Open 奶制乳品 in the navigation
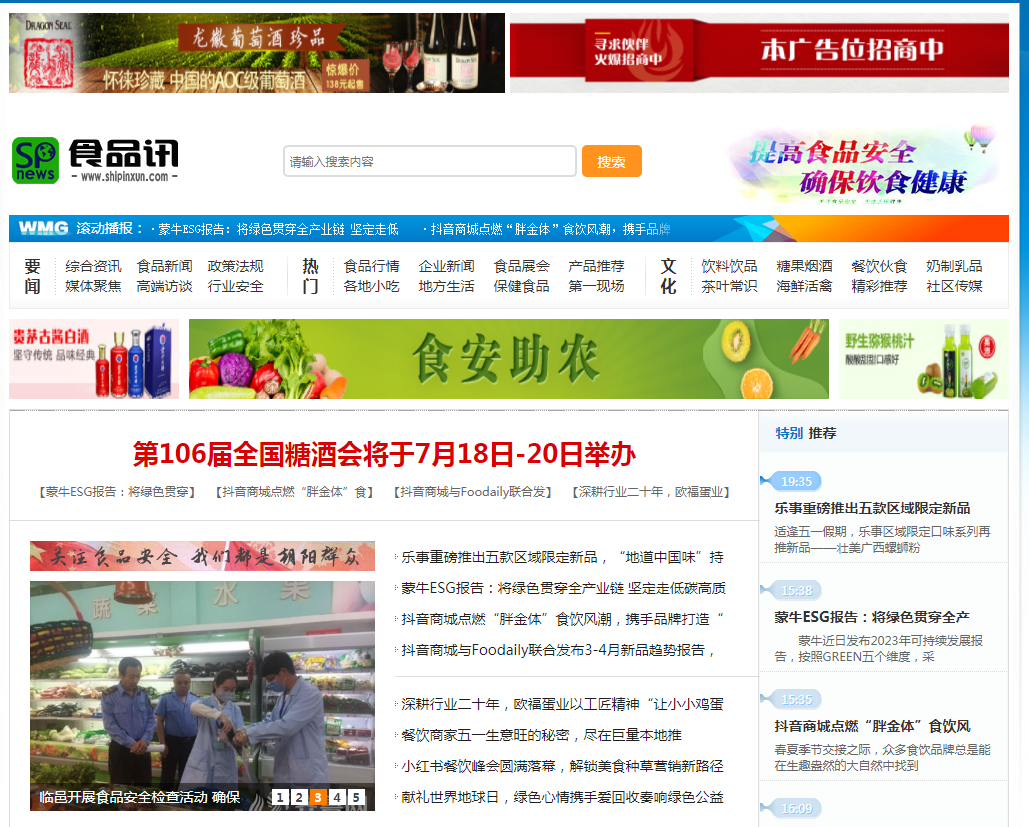1029x827 pixels. tap(954, 266)
